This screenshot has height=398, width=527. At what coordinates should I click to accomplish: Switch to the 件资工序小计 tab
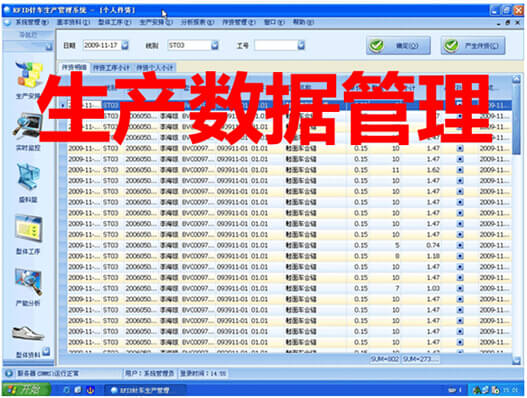pos(111,68)
